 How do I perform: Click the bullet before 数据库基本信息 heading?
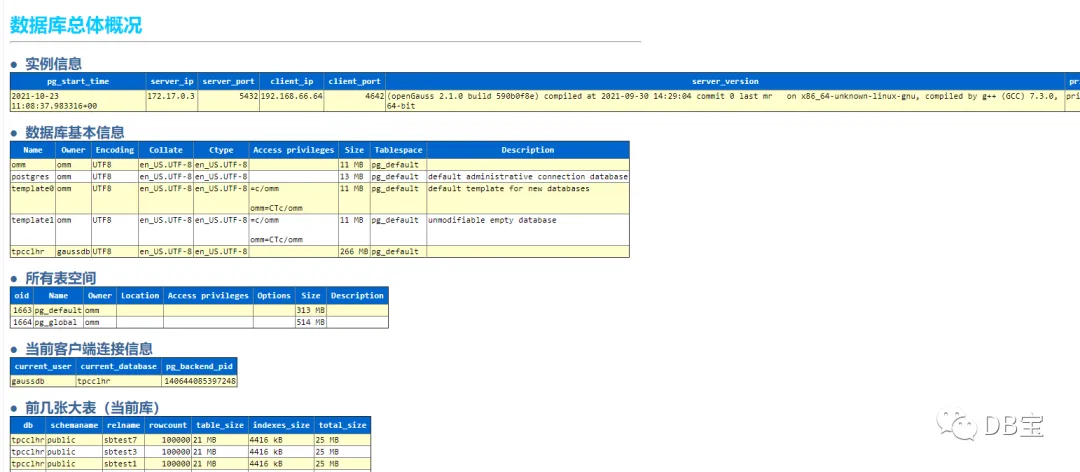pyautogui.click(x=14, y=133)
